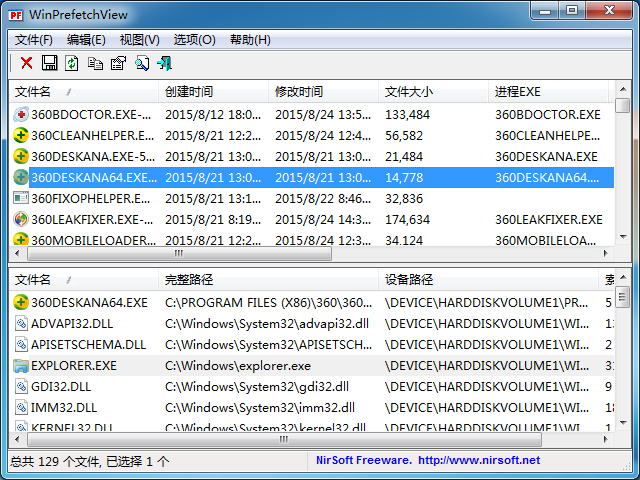Open the 视图(V) menu
Screen dimensions: 640x480
point(139,40)
